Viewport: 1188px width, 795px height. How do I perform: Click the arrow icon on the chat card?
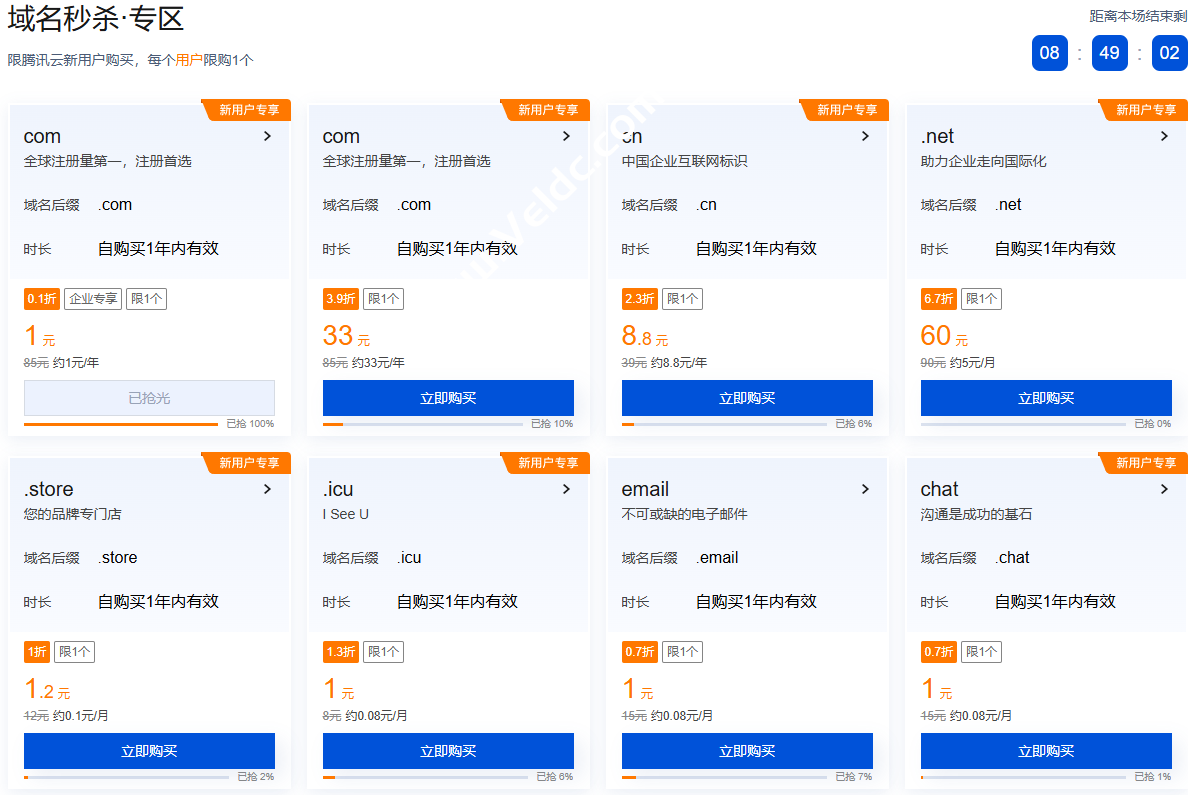pos(1164,489)
